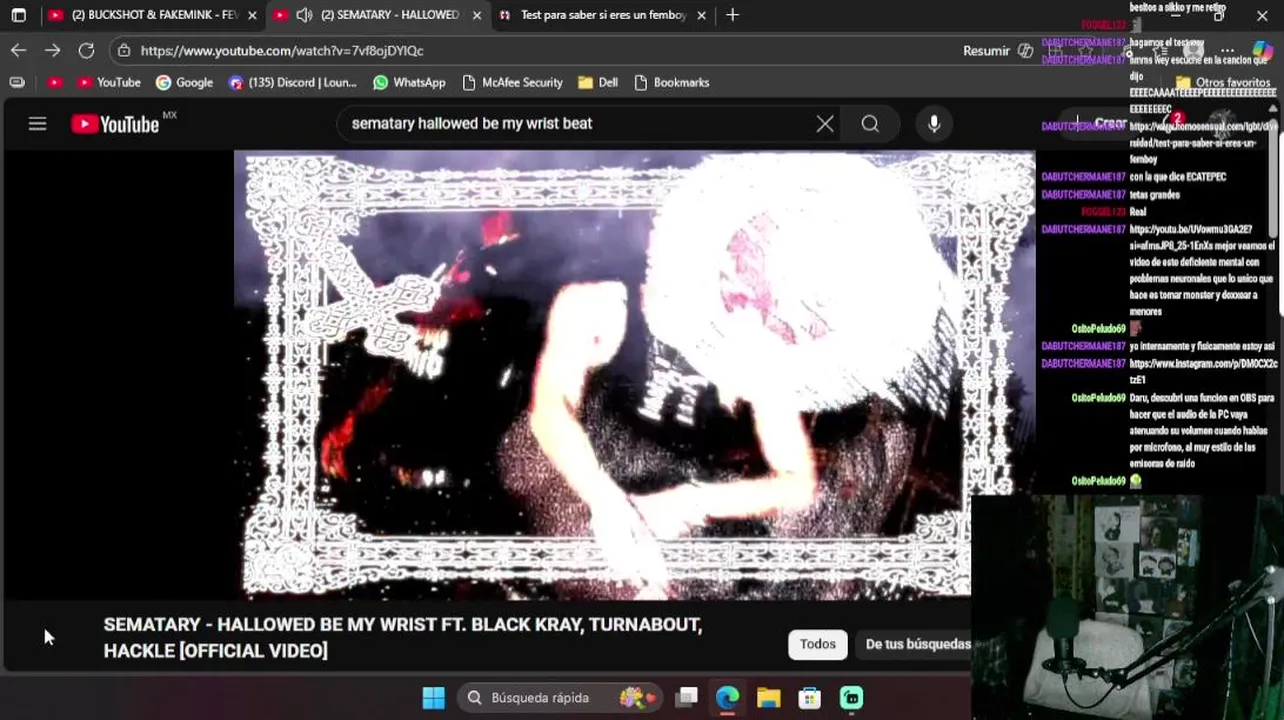This screenshot has height=720, width=1284.
Task: Clear the YouTube search text with X
Action: (x=825, y=124)
